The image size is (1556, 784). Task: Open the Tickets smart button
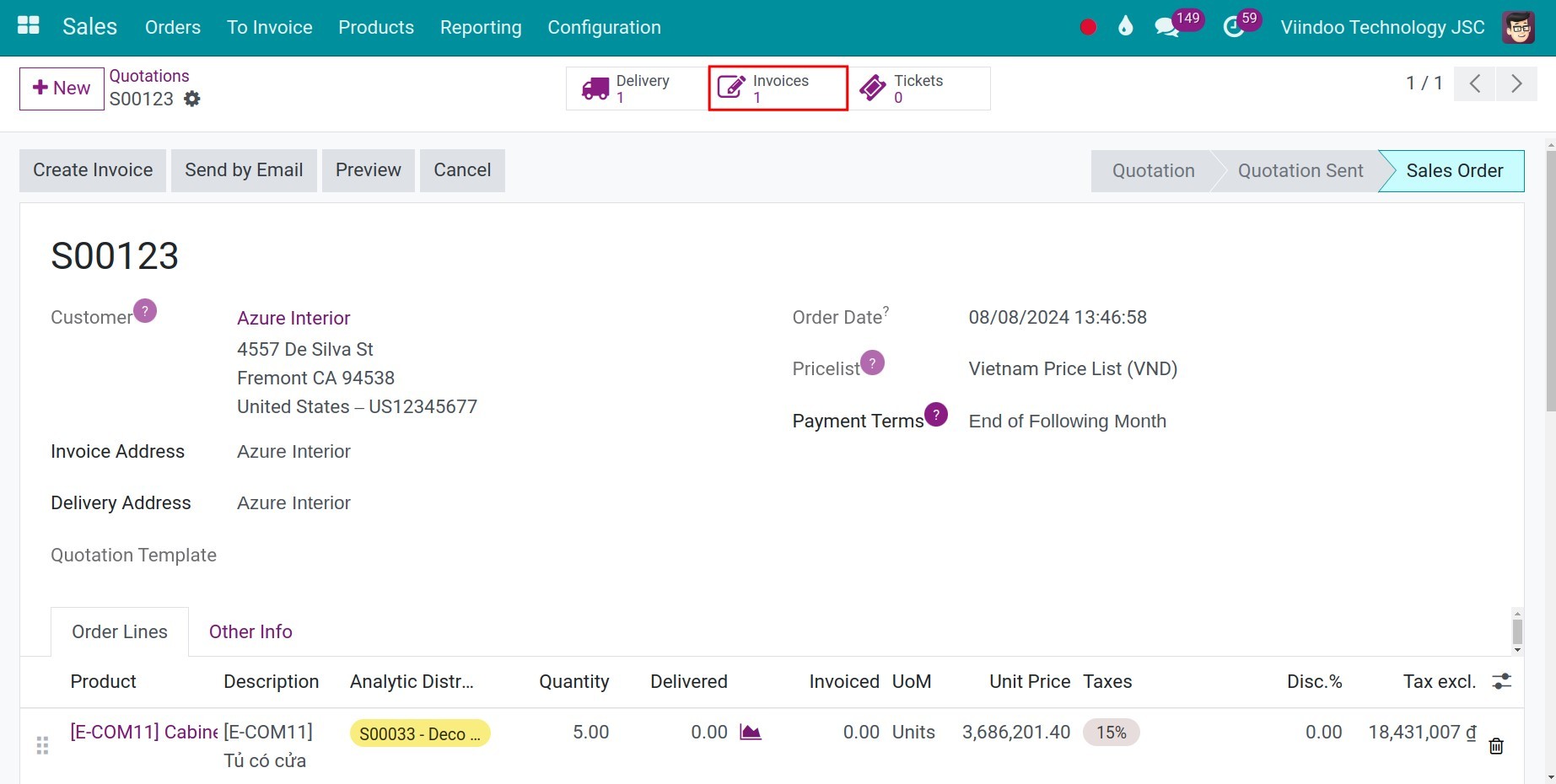(919, 89)
